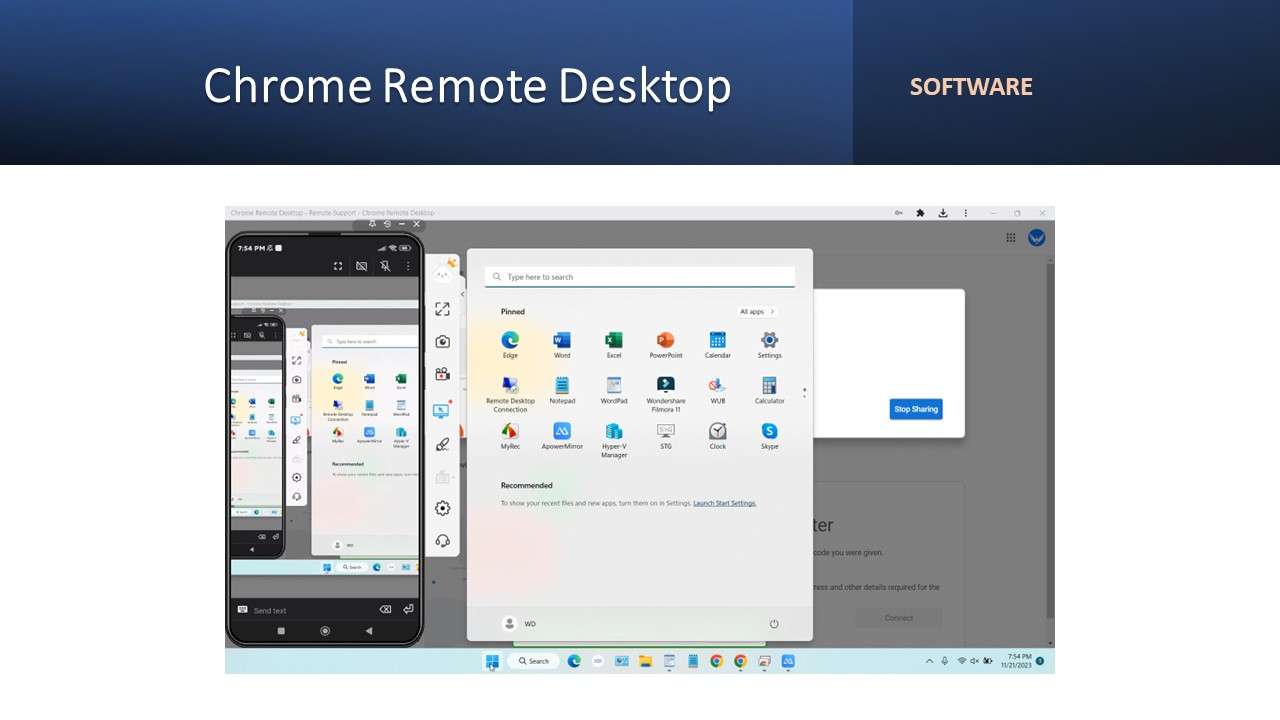Screen dimensions: 1280x720
Task: Open Chrome's three-dot browser menu
Action: point(965,213)
